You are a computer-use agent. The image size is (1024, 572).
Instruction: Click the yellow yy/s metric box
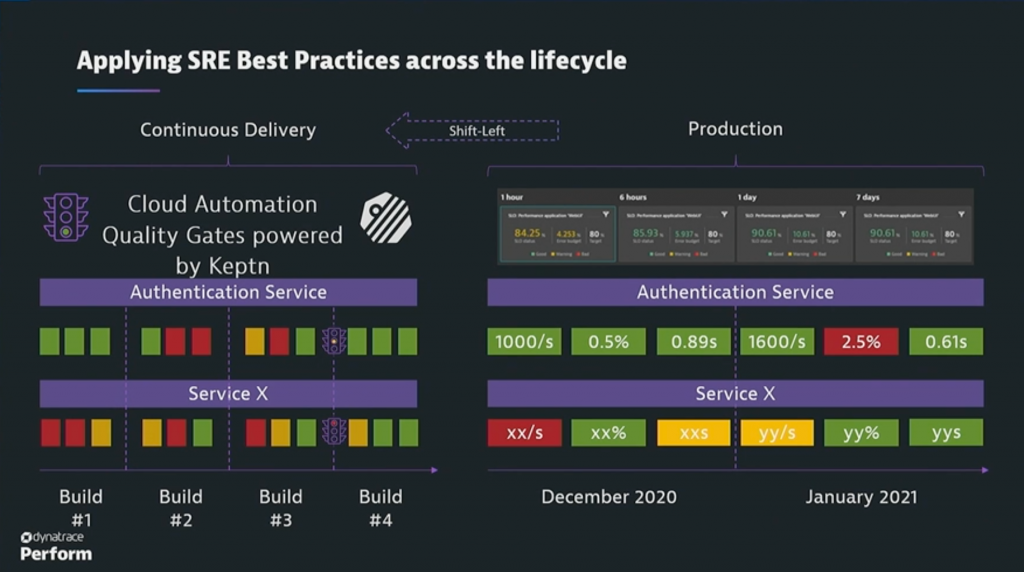pyautogui.click(x=777, y=433)
